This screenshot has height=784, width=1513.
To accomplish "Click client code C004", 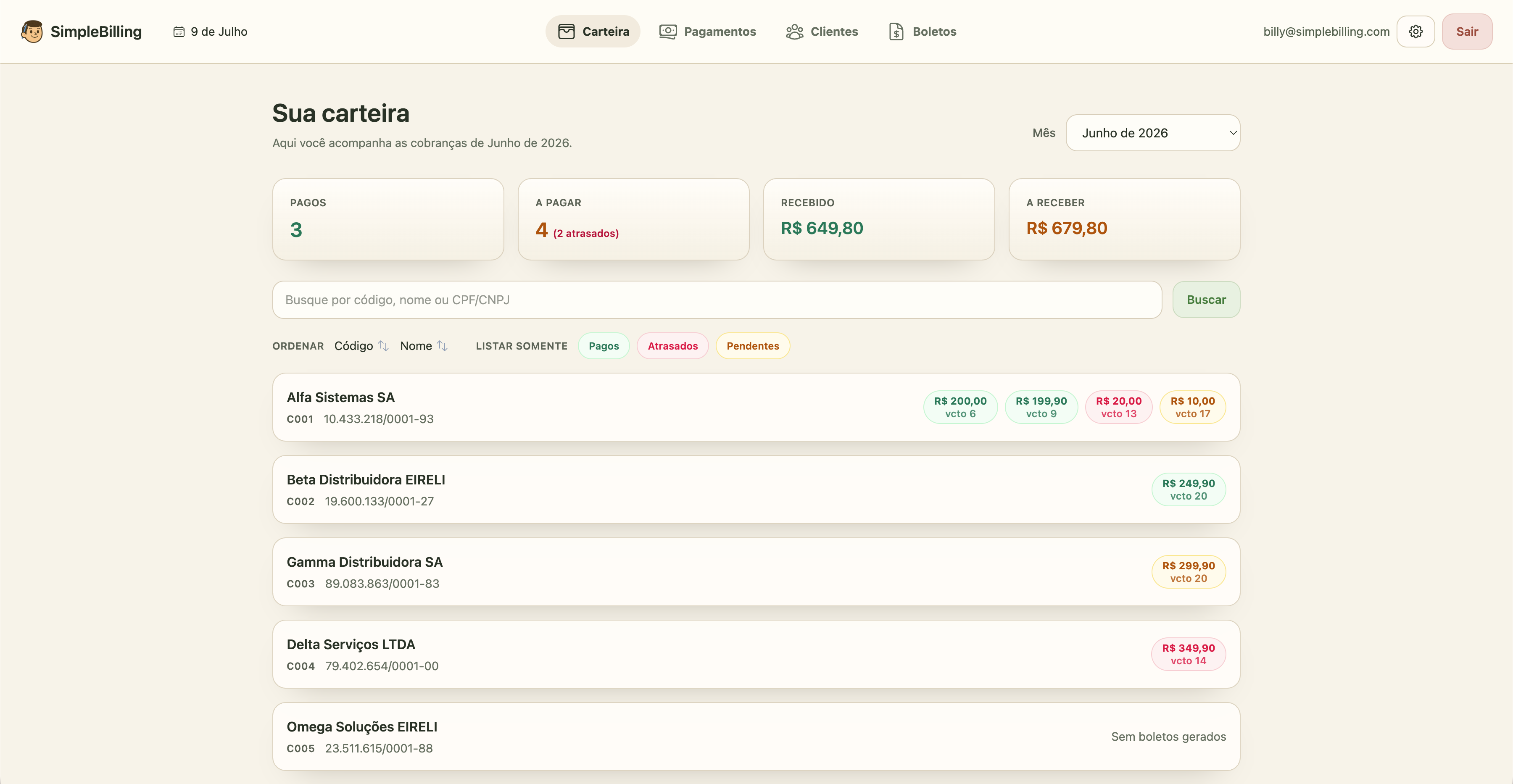I will point(301,666).
